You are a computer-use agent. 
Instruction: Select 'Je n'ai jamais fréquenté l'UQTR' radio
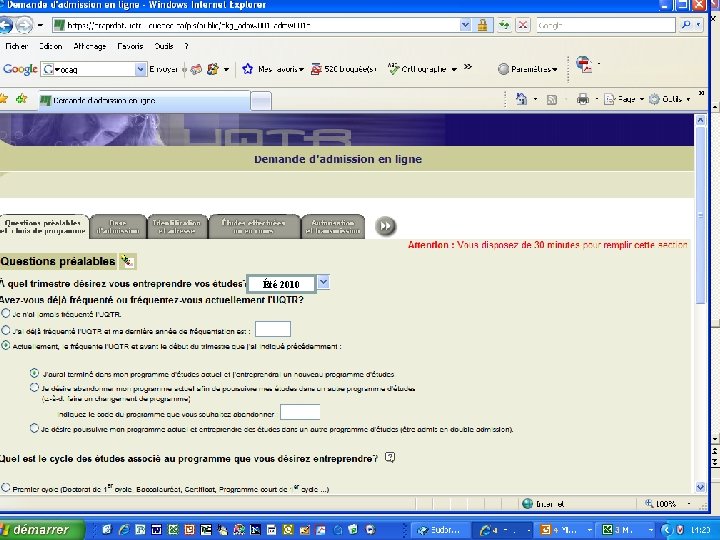point(6,314)
